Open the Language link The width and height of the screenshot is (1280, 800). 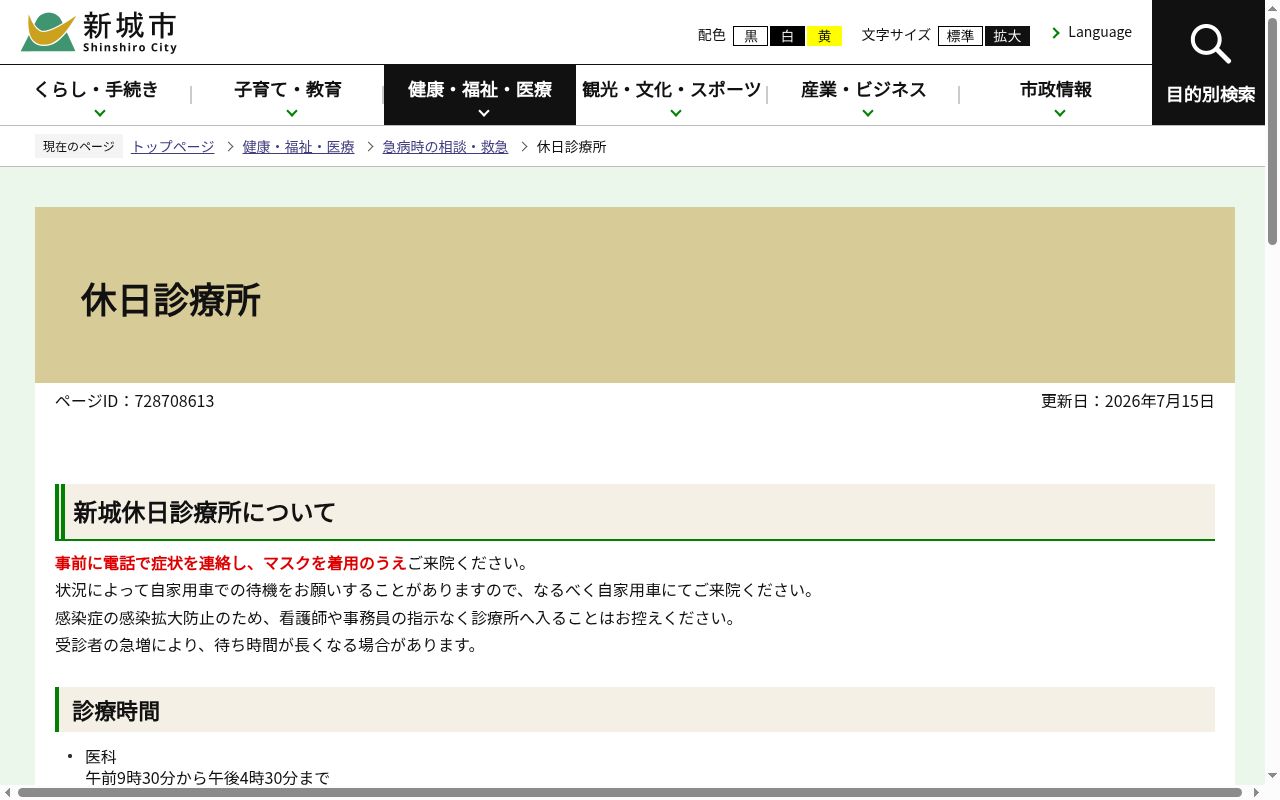(1100, 32)
